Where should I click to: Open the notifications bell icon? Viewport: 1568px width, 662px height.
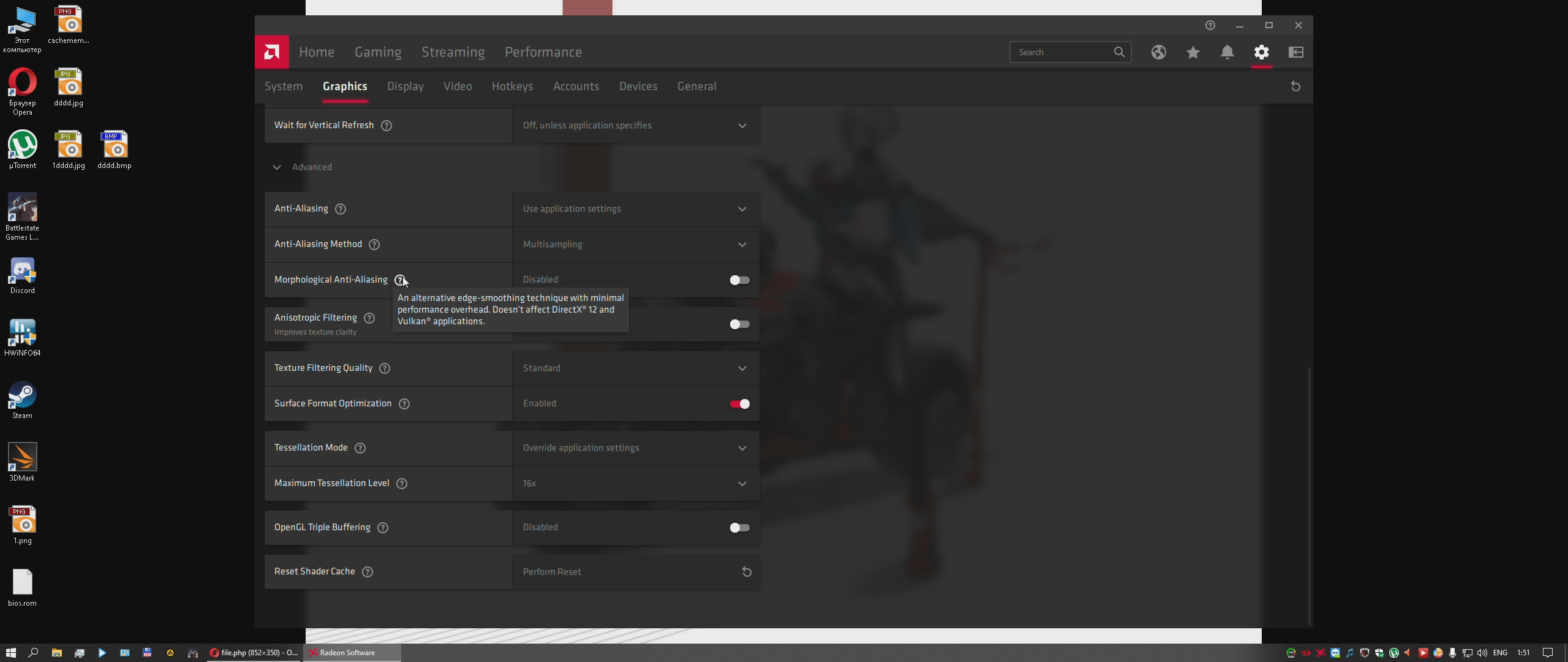click(x=1227, y=52)
